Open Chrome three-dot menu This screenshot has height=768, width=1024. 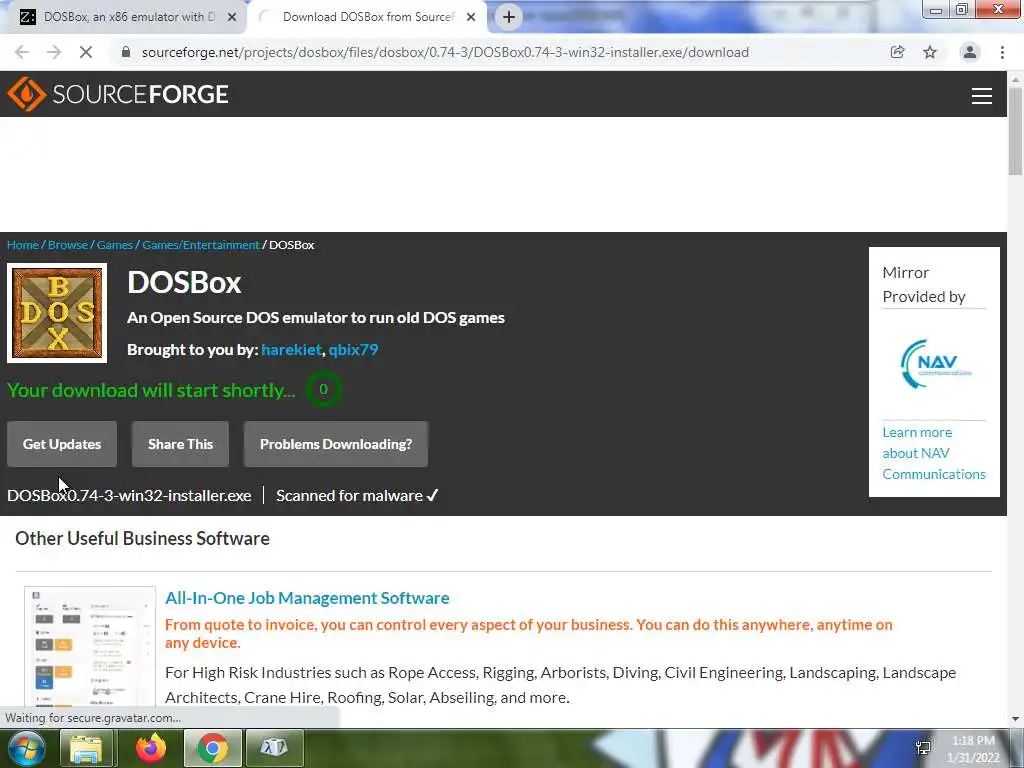1002,52
